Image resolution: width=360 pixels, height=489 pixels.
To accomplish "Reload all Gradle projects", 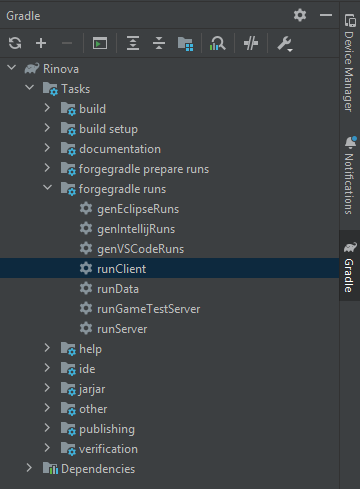I will tap(15, 43).
